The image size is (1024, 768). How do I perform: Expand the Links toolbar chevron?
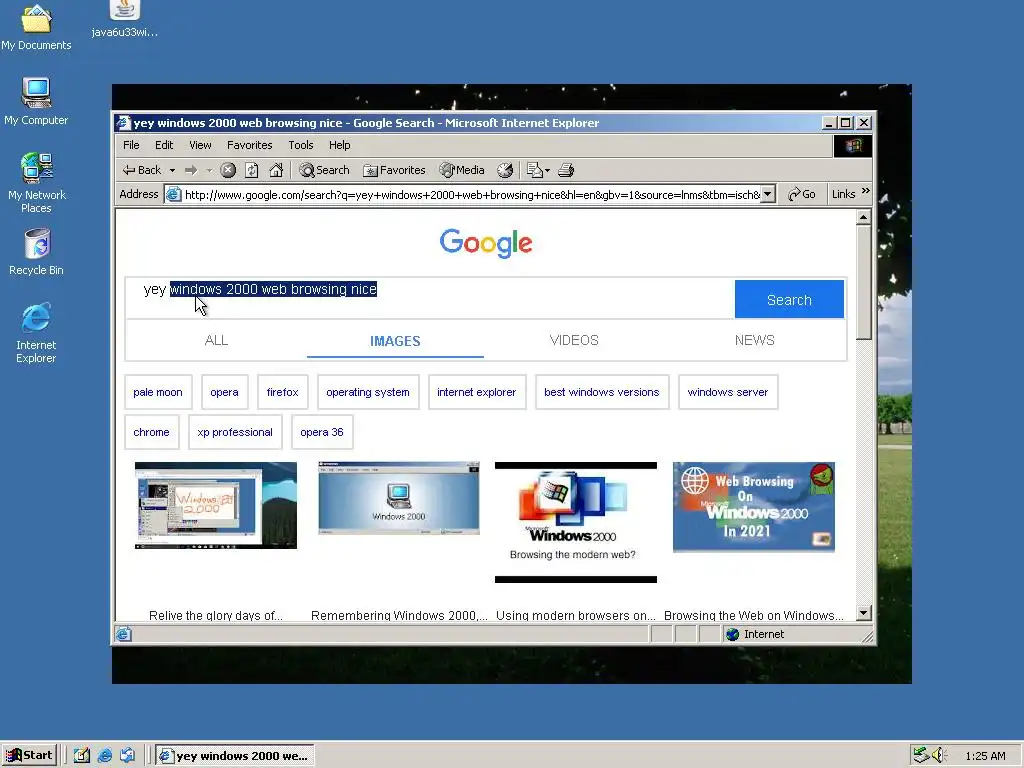[x=866, y=191]
